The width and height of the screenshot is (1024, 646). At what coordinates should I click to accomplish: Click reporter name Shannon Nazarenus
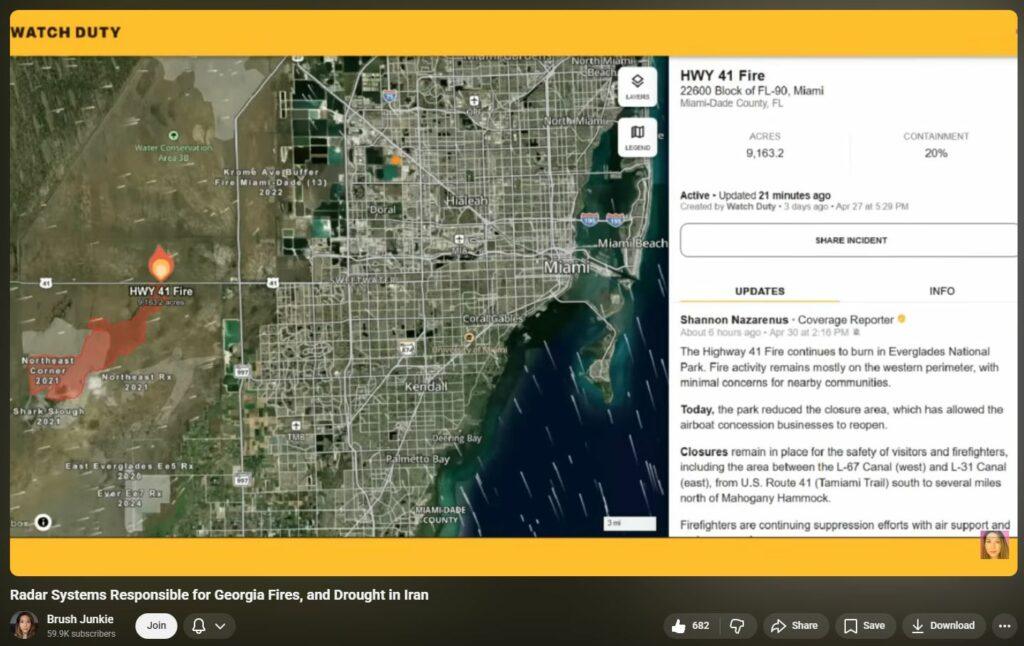tap(734, 319)
